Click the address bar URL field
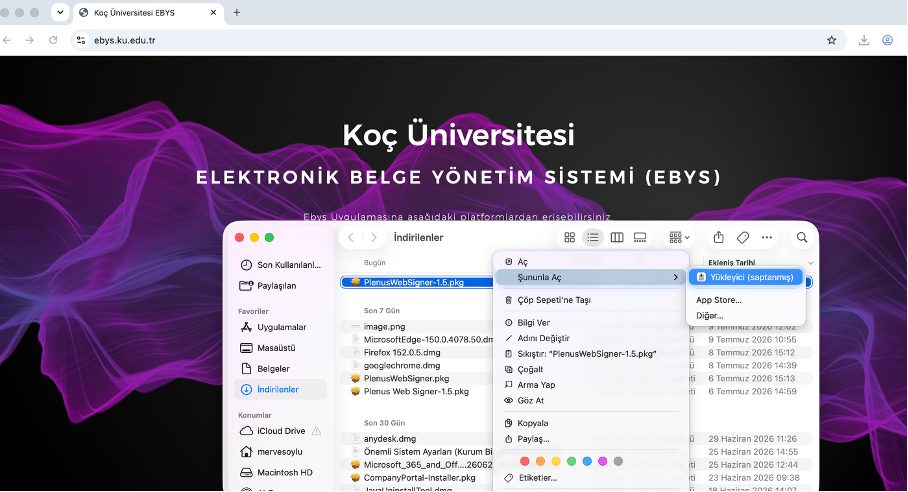 point(457,40)
